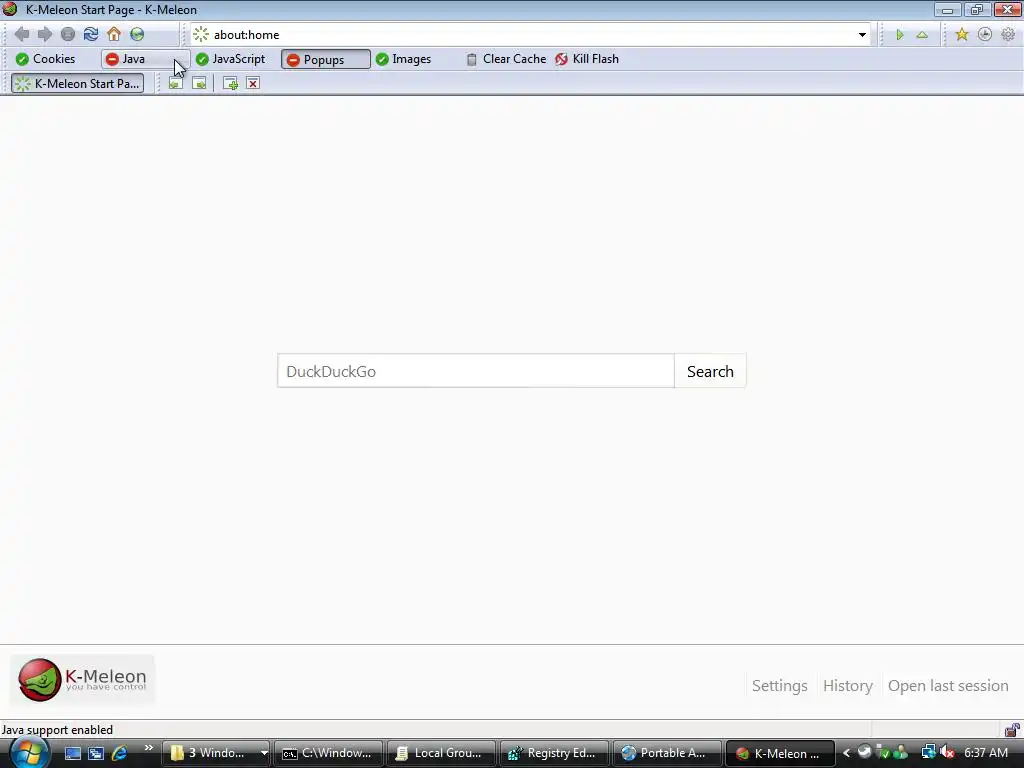This screenshot has height=768, width=1024.
Task: Click the network tray icon
Action: 927,753
